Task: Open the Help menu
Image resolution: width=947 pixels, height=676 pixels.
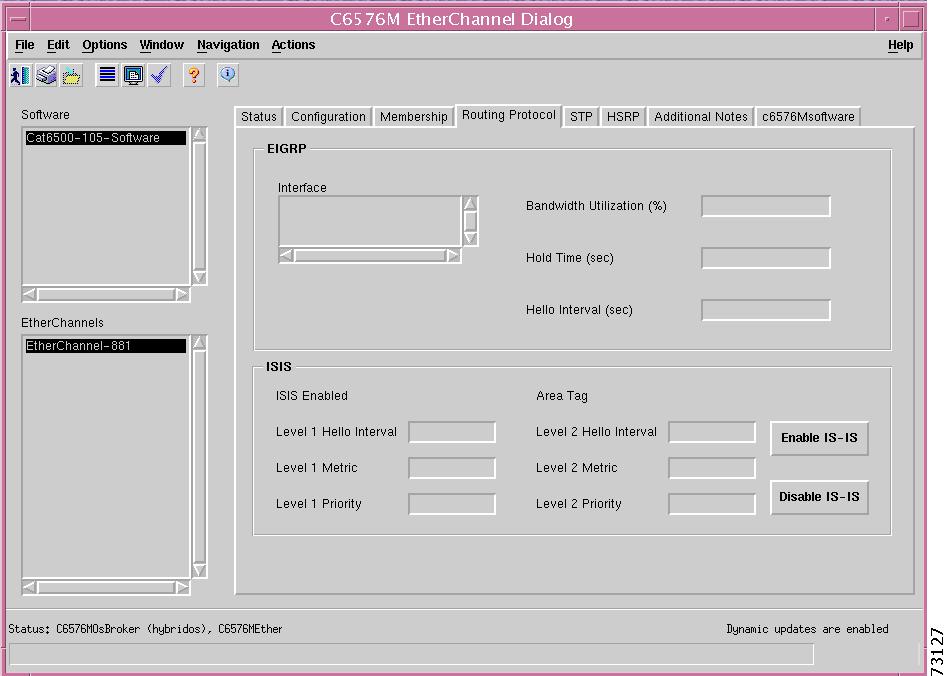Action: click(900, 45)
